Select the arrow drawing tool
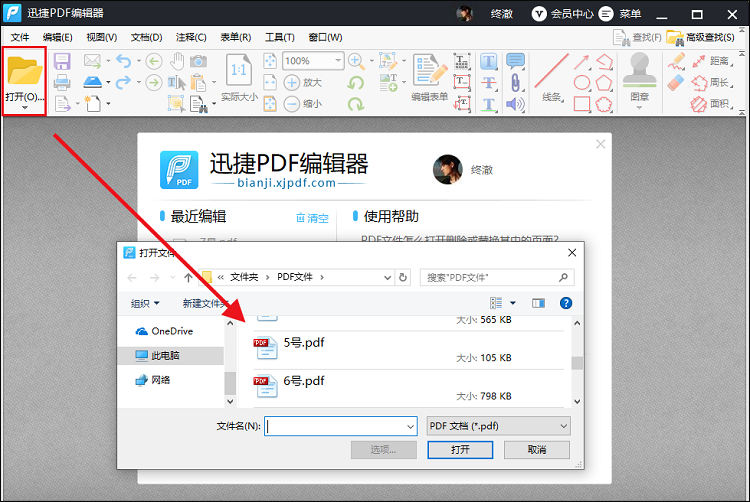 [582, 62]
